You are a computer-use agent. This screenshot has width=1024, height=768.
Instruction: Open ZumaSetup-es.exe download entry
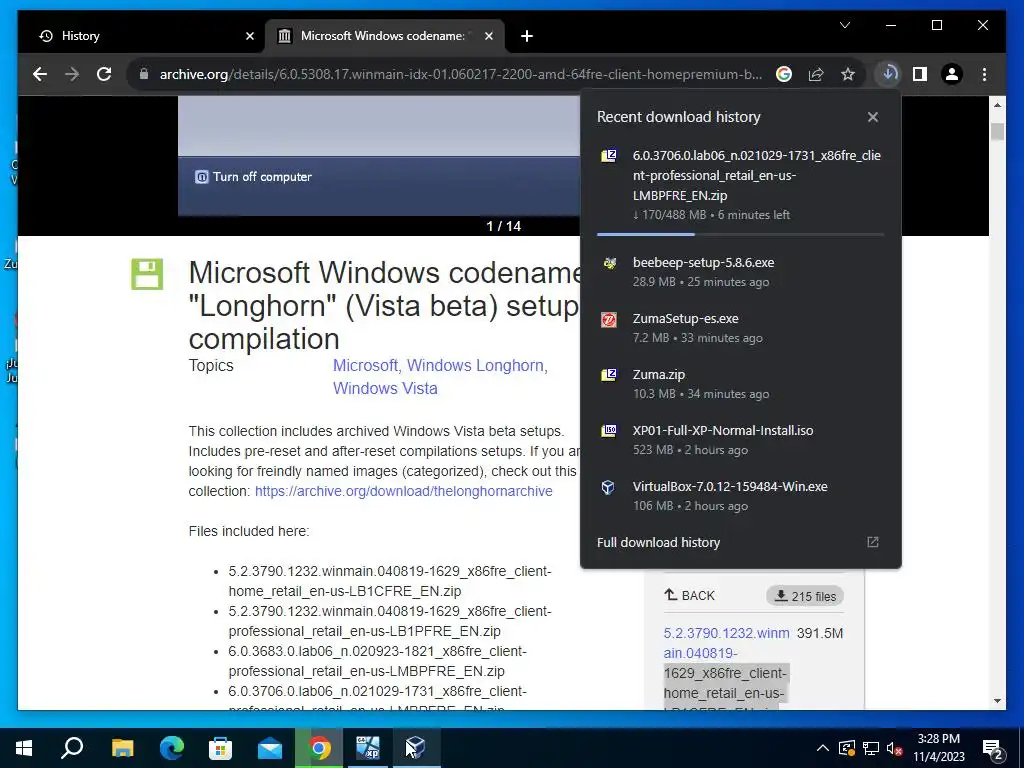coord(741,328)
